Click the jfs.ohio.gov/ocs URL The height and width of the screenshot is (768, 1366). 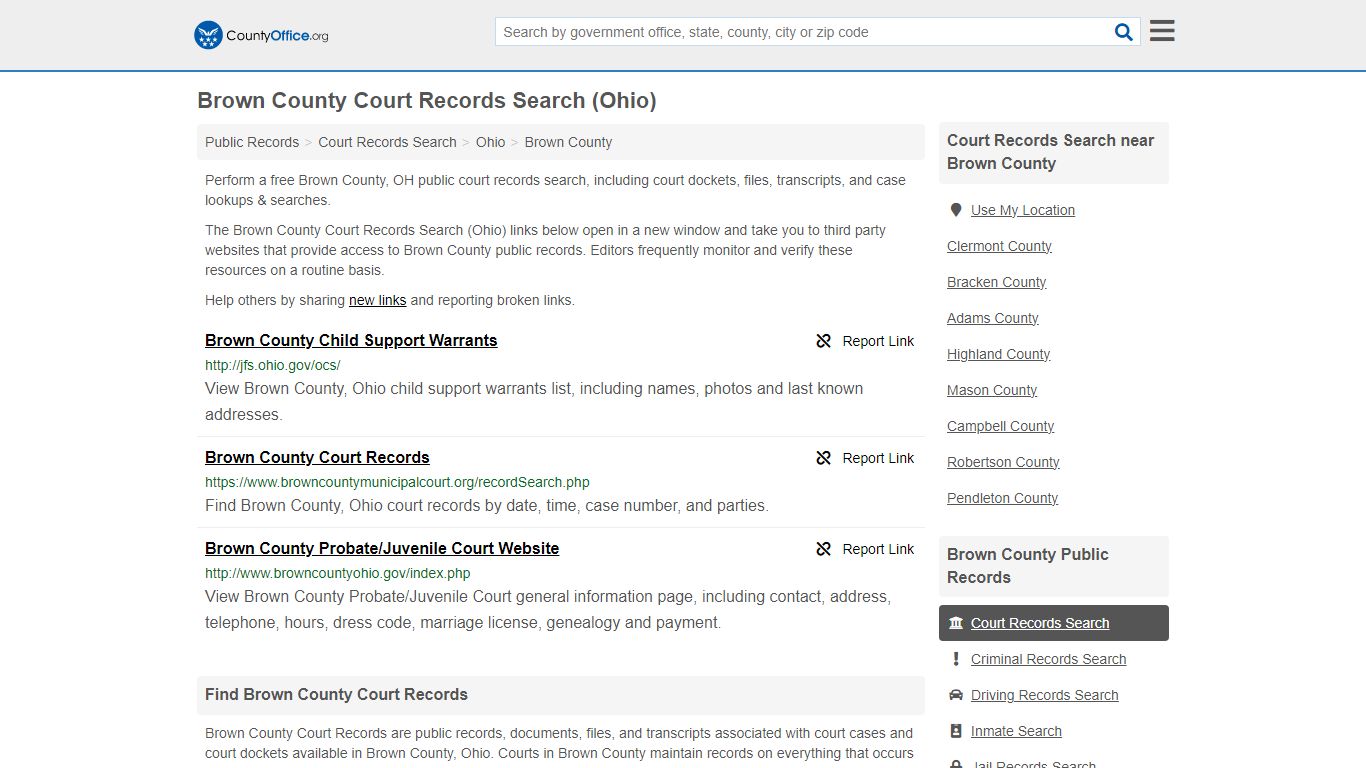click(273, 365)
